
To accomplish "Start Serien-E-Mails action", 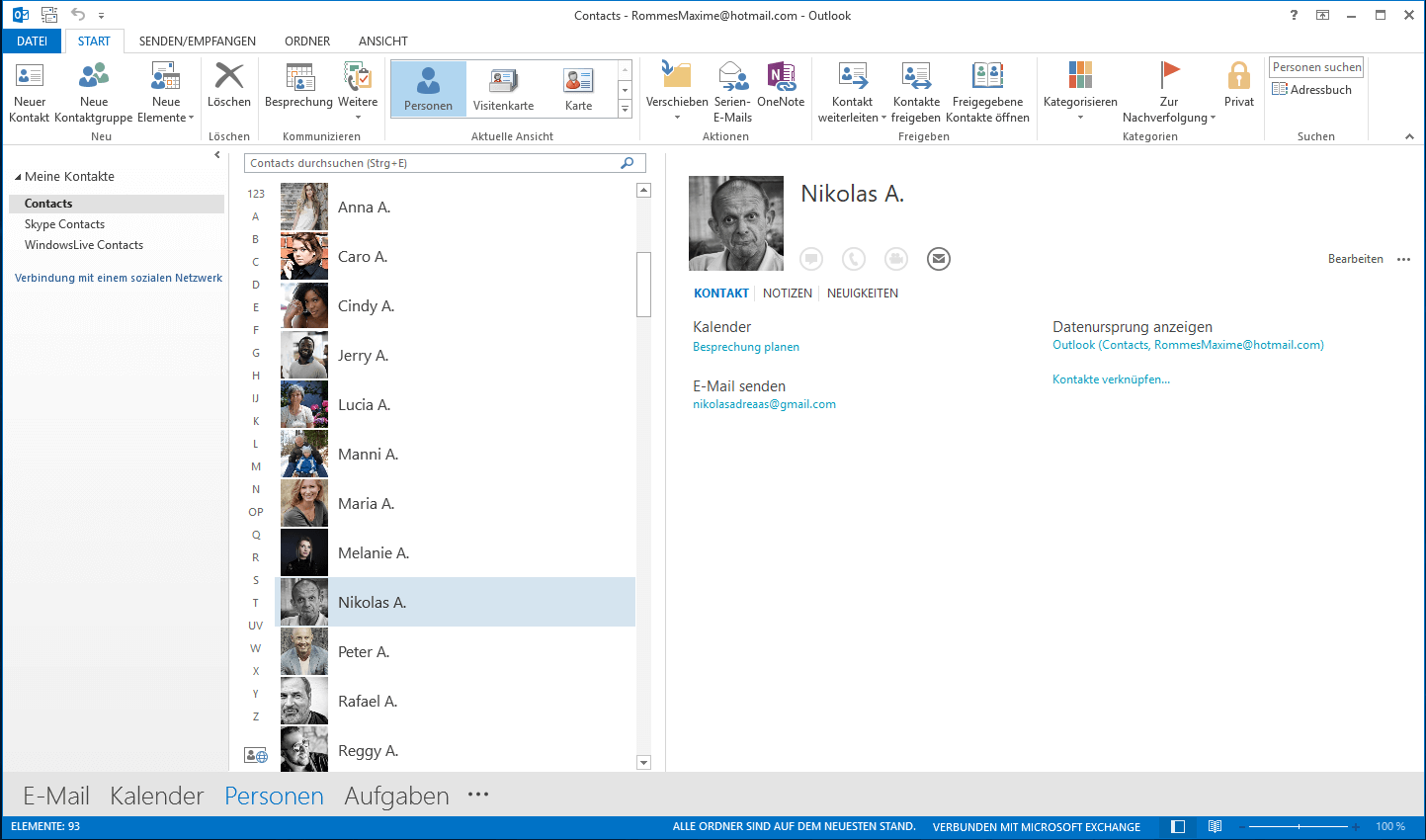I will pos(732,92).
